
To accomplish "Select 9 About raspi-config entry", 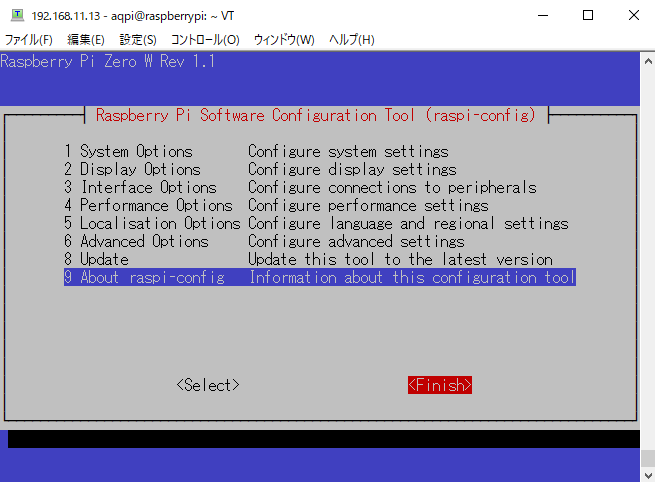I will (x=320, y=277).
